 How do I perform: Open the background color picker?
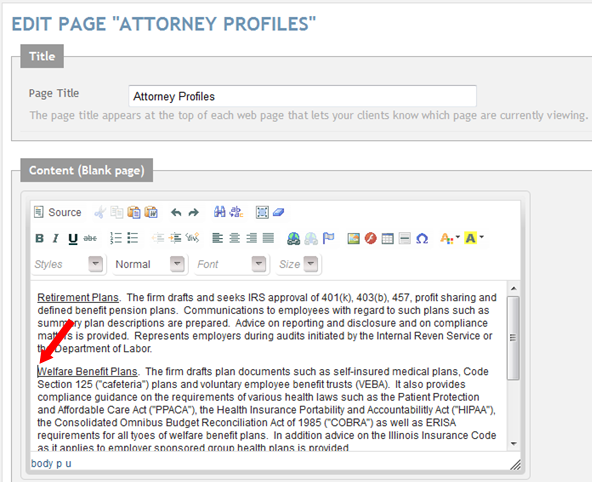(474, 238)
